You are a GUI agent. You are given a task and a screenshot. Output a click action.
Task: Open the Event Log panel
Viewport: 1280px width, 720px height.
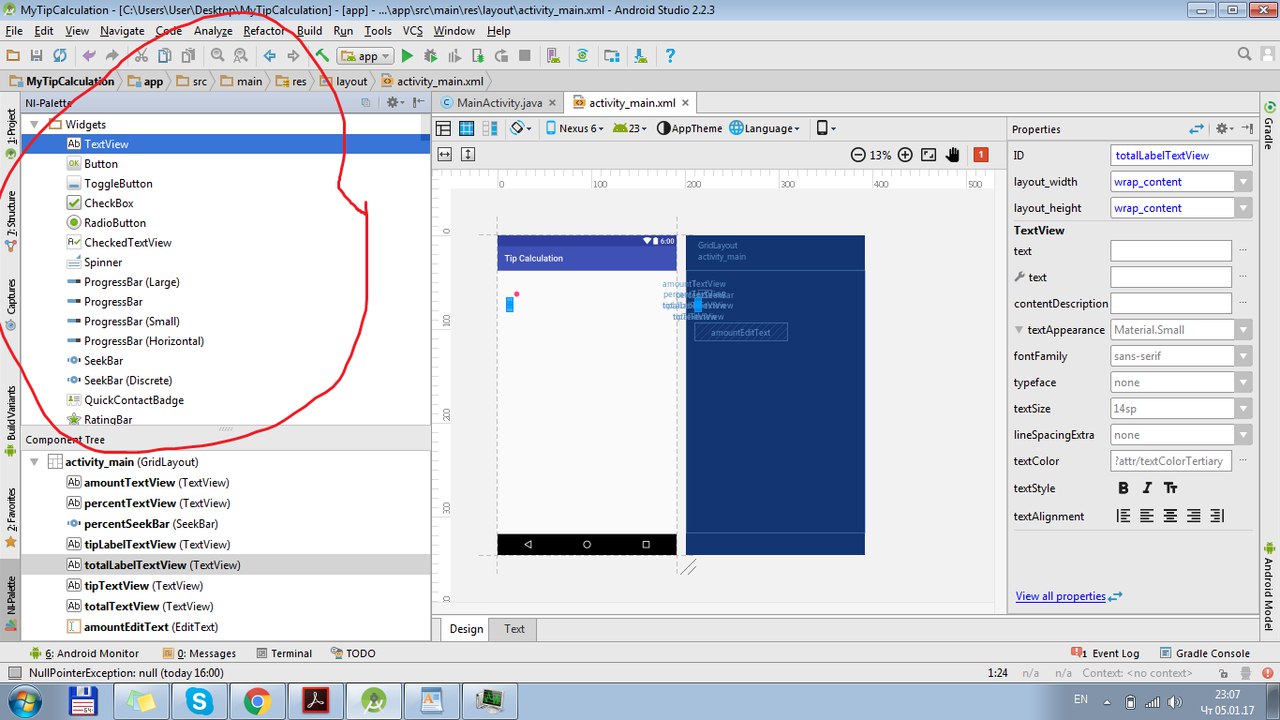pyautogui.click(x=1106, y=653)
